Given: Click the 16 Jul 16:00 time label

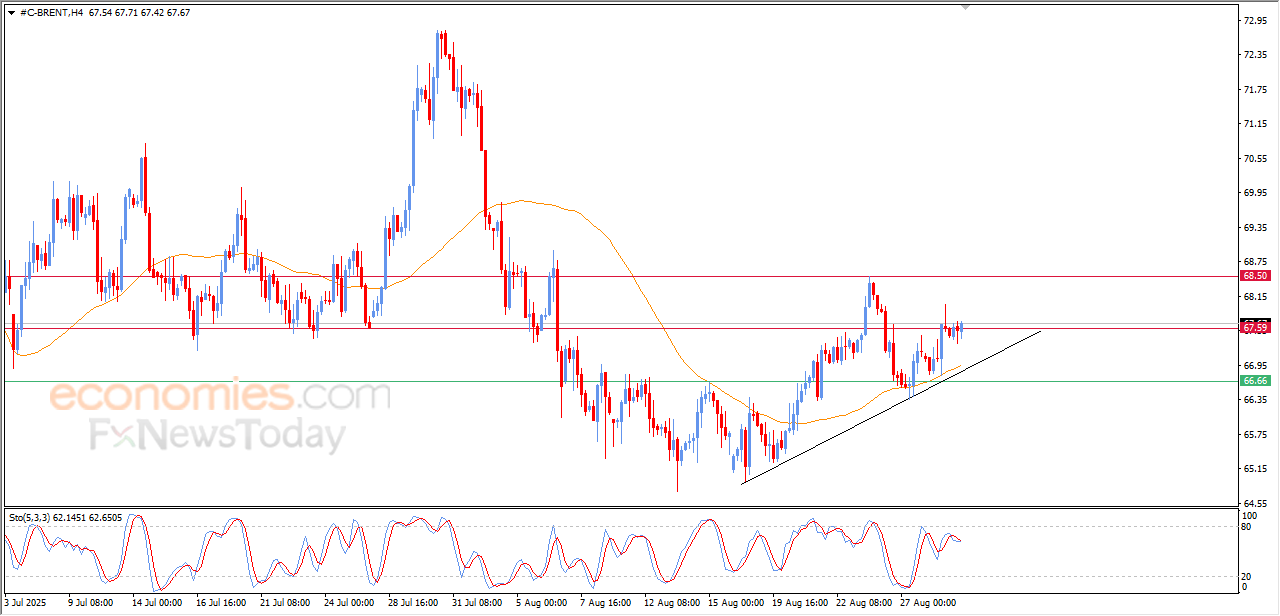Looking at the screenshot, I should (221, 603).
